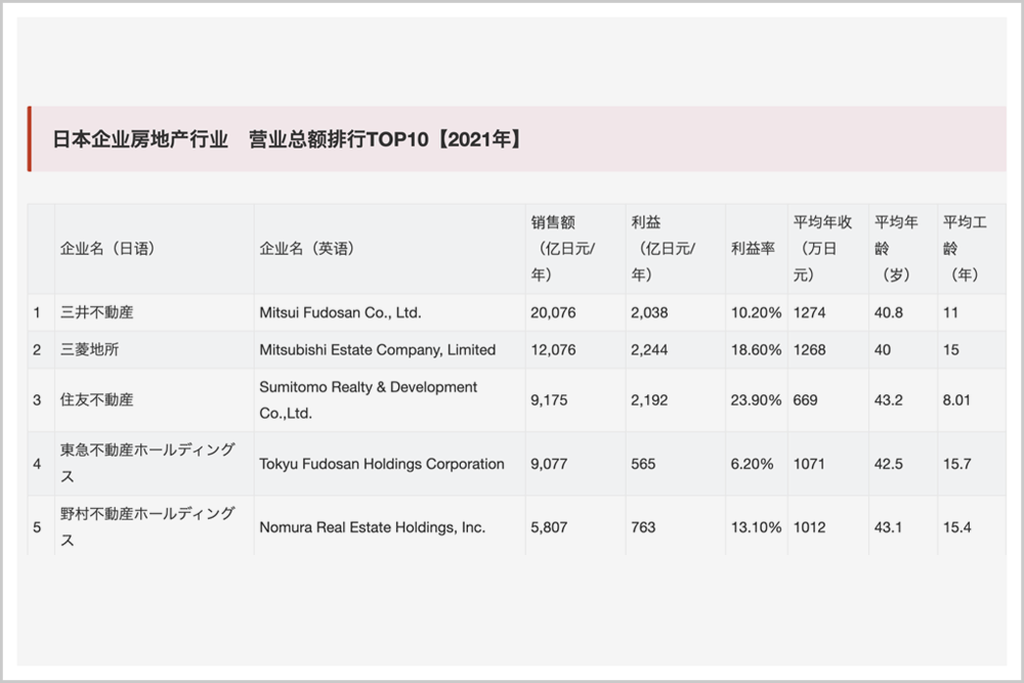Click the average age '43.2'
This screenshot has height=683, width=1024.
click(x=888, y=400)
